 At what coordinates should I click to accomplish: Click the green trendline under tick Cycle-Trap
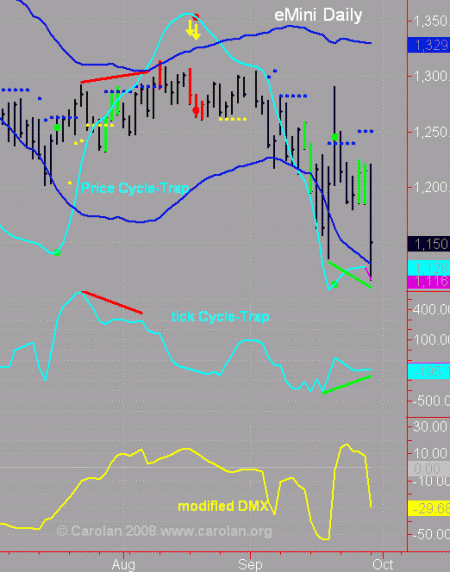pyautogui.click(x=347, y=384)
